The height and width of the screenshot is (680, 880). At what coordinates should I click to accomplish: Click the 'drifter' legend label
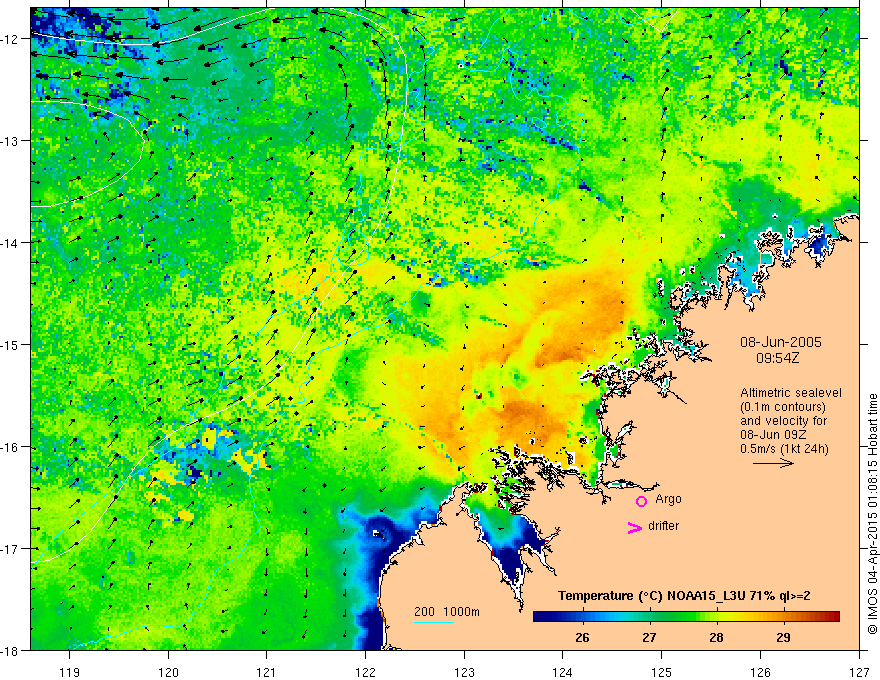[x=663, y=526]
